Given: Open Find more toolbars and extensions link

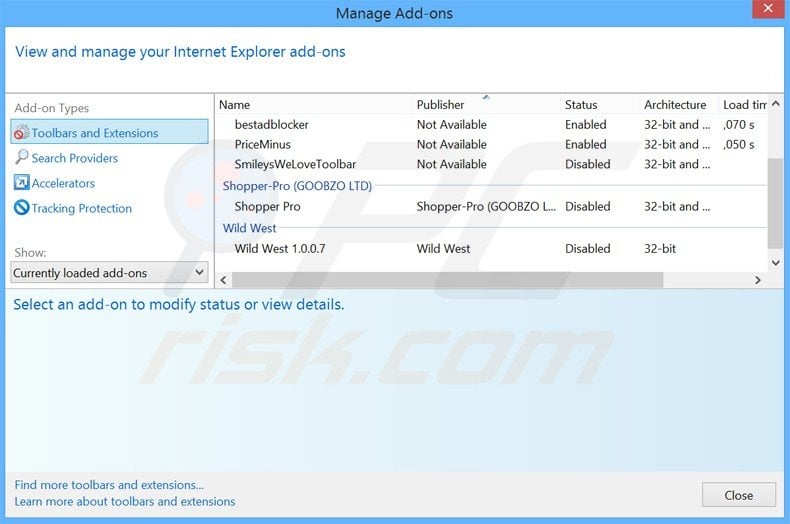Looking at the screenshot, I should click(109, 485).
